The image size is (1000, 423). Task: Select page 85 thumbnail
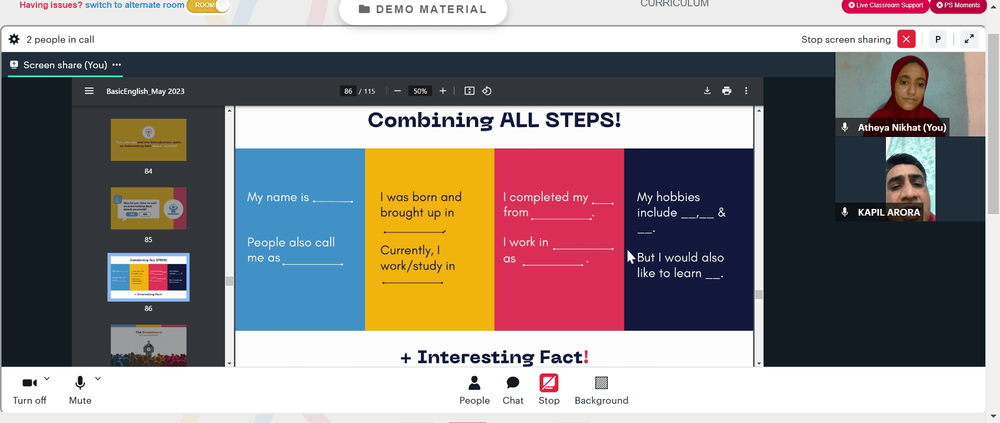(x=149, y=209)
